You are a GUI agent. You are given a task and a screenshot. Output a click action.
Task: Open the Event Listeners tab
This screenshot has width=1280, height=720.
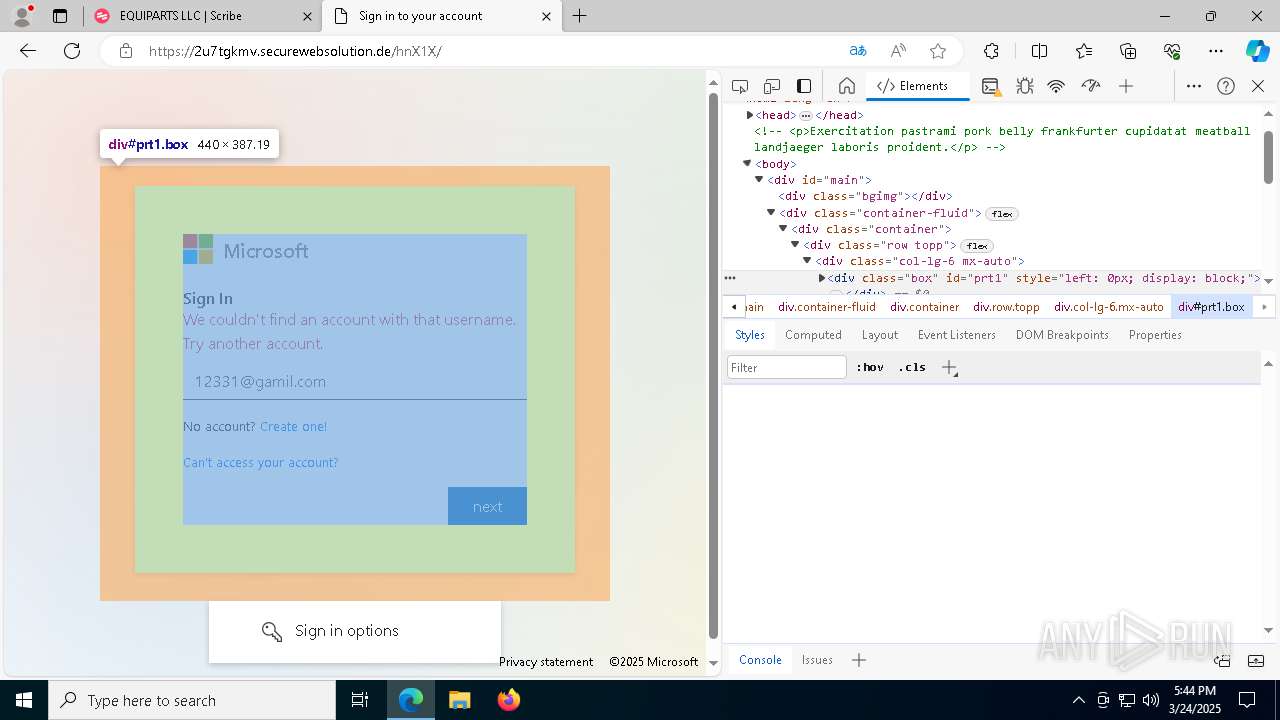point(957,335)
